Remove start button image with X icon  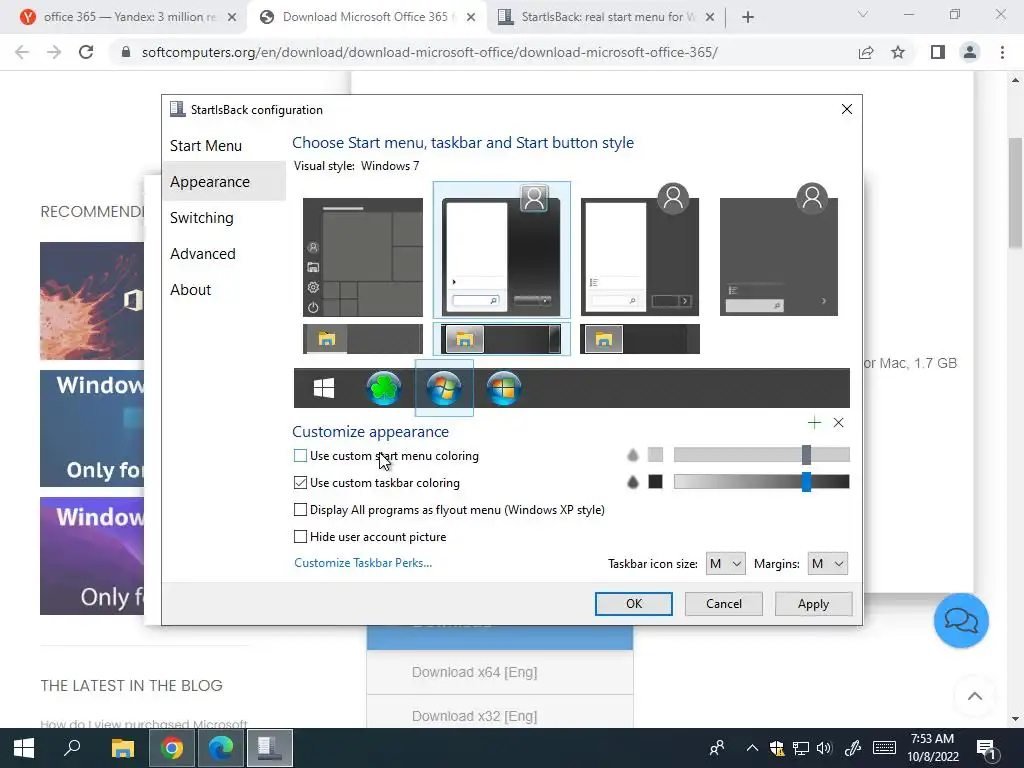(x=839, y=423)
